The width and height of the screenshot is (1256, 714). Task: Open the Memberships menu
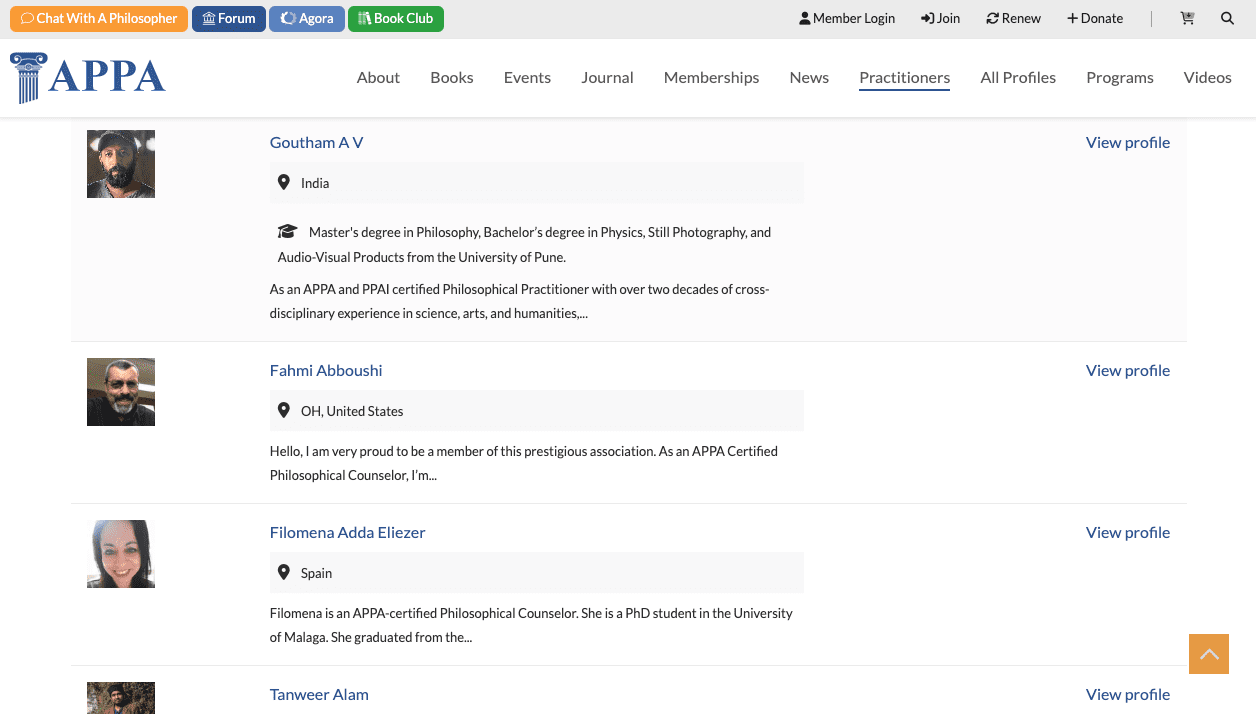click(x=711, y=77)
